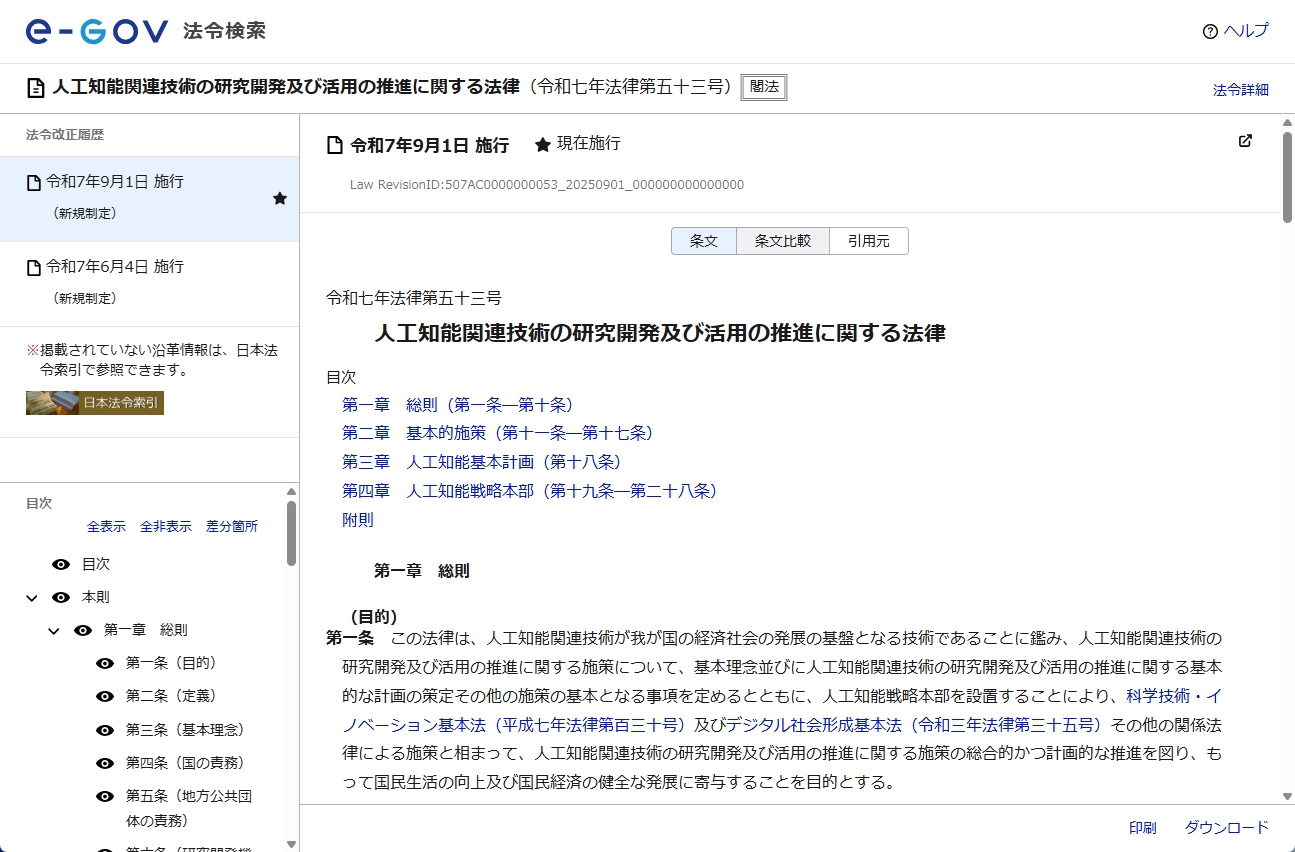Switch to the 条文比較 tab
Screen dimensions: 1295x852
pyautogui.click(x=783, y=240)
